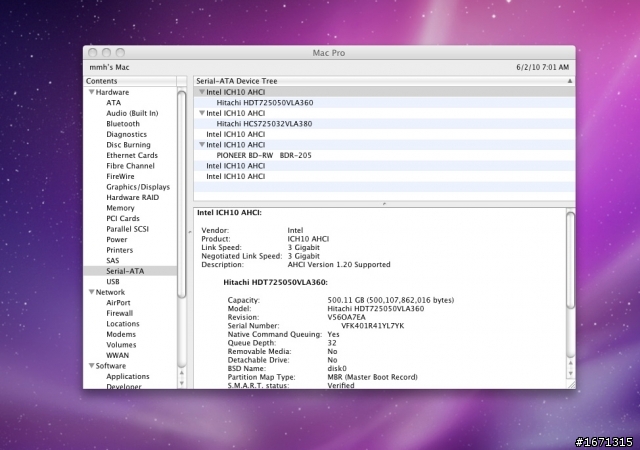
Task: Open Fibre Channel section
Action: 130,166
